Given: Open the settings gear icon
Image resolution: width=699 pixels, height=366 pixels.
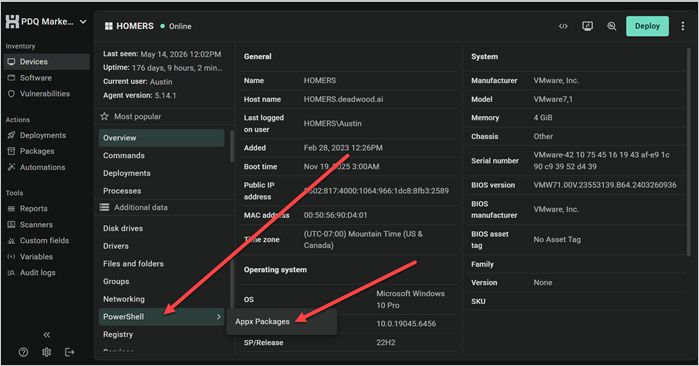Looking at the screenshot, I should (x=46, y=352).
